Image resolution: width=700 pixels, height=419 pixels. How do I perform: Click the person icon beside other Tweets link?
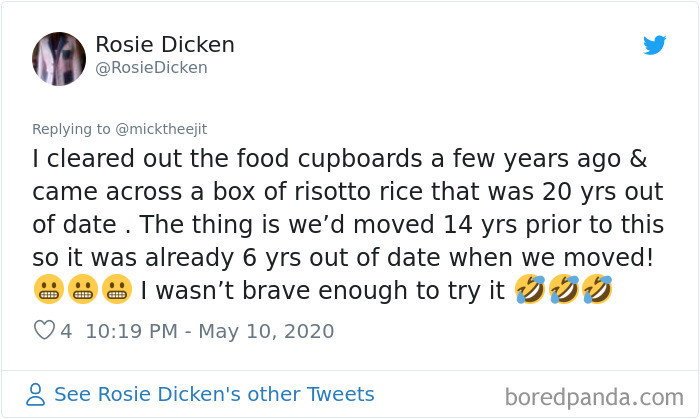tap(37, 394)
